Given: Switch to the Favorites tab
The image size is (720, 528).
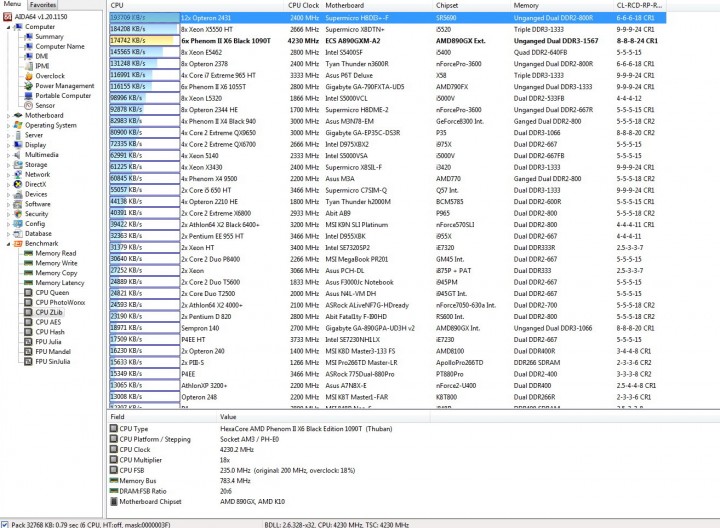Looking at the screenshot, I should tap(43, 5).
